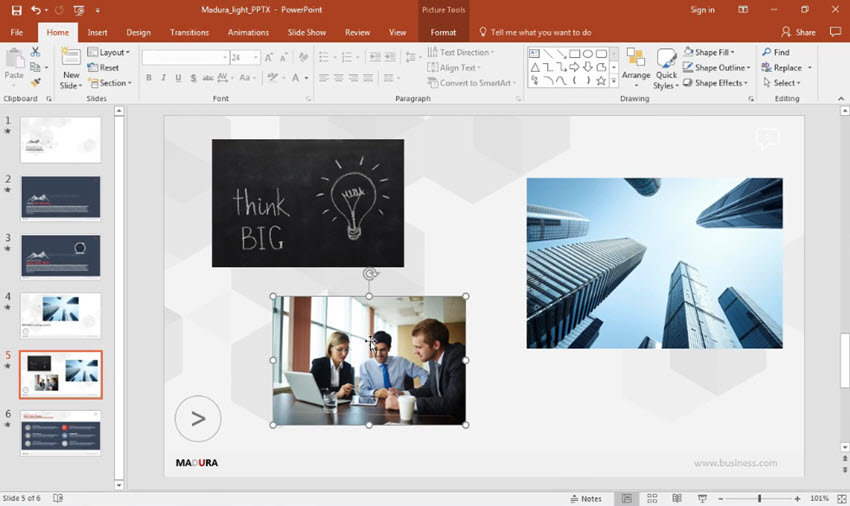Open the Transitions tab

(189, 32)
